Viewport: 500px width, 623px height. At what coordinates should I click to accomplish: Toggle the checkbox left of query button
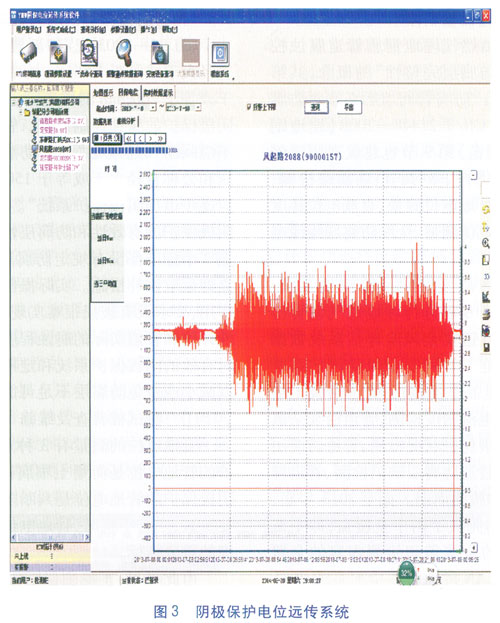249,107
